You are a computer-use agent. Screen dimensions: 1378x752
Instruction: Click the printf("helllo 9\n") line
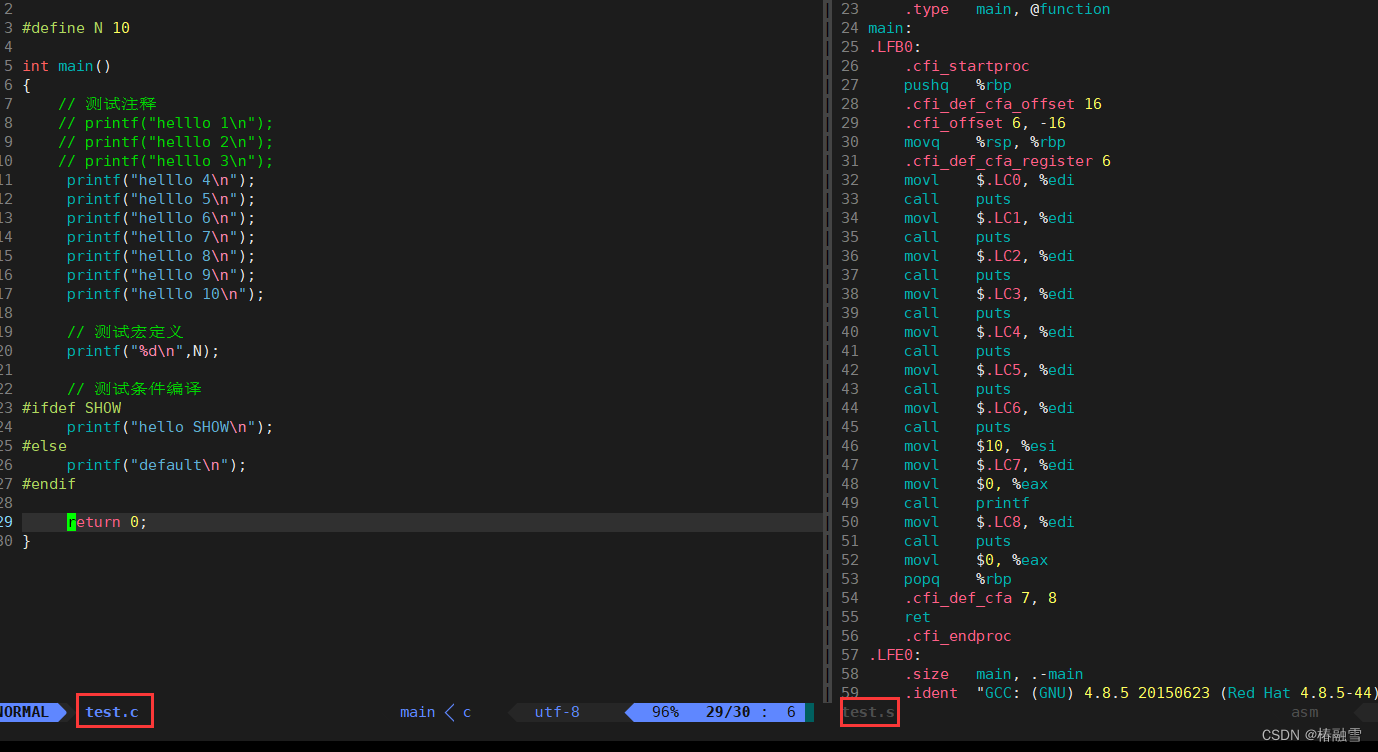[161, 275]
